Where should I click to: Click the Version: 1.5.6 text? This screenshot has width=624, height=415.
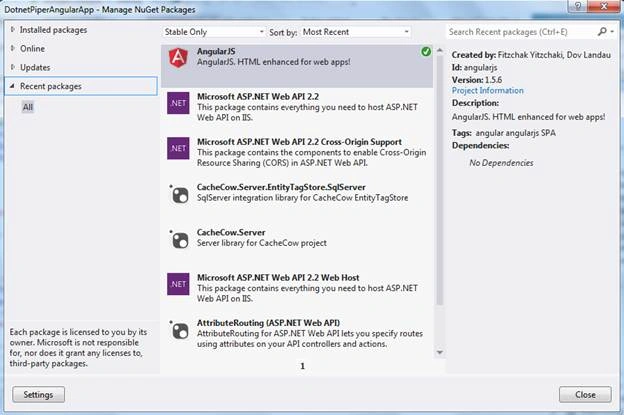(x=477, y=80)
